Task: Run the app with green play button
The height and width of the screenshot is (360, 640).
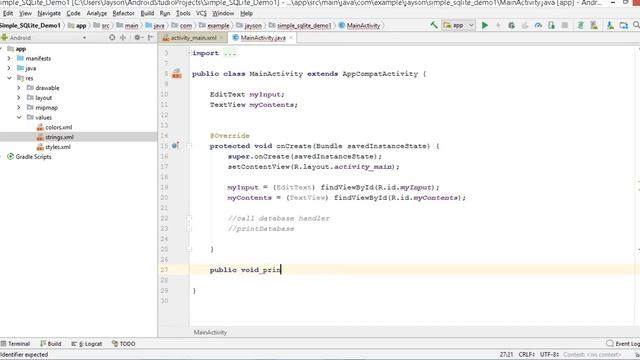Action: pos(484,25)
